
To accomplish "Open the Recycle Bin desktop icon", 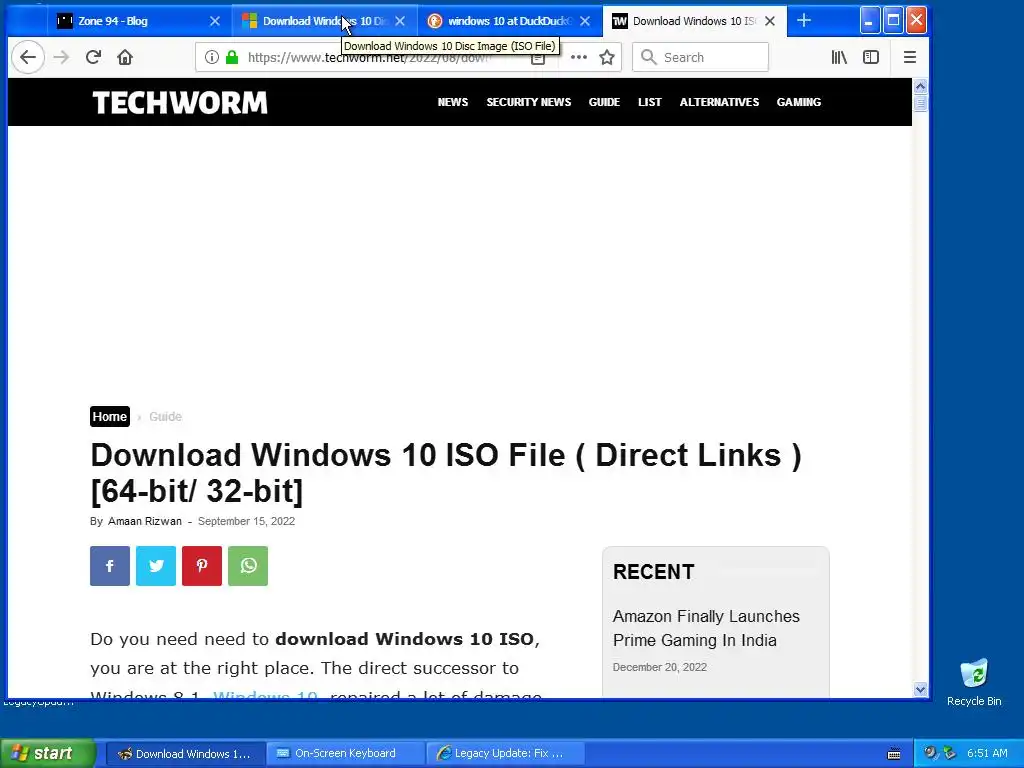I will [974, 682].
